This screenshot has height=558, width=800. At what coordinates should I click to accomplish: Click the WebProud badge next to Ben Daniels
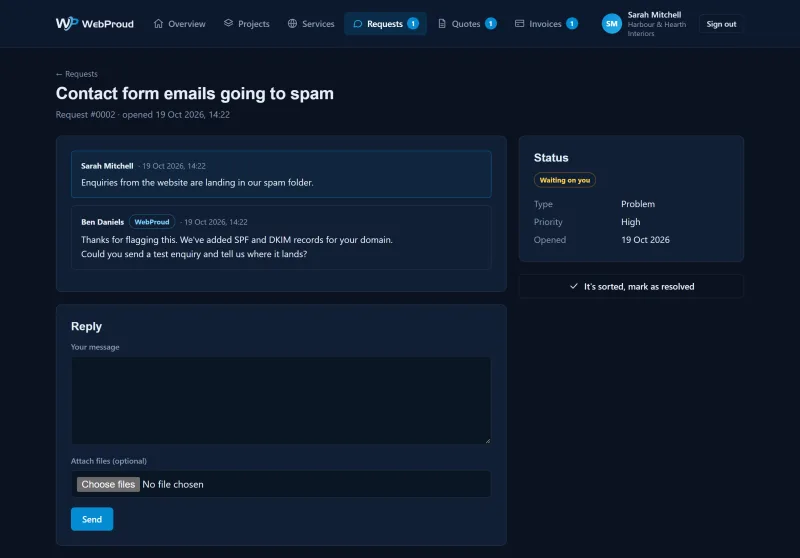pos(152,222)
